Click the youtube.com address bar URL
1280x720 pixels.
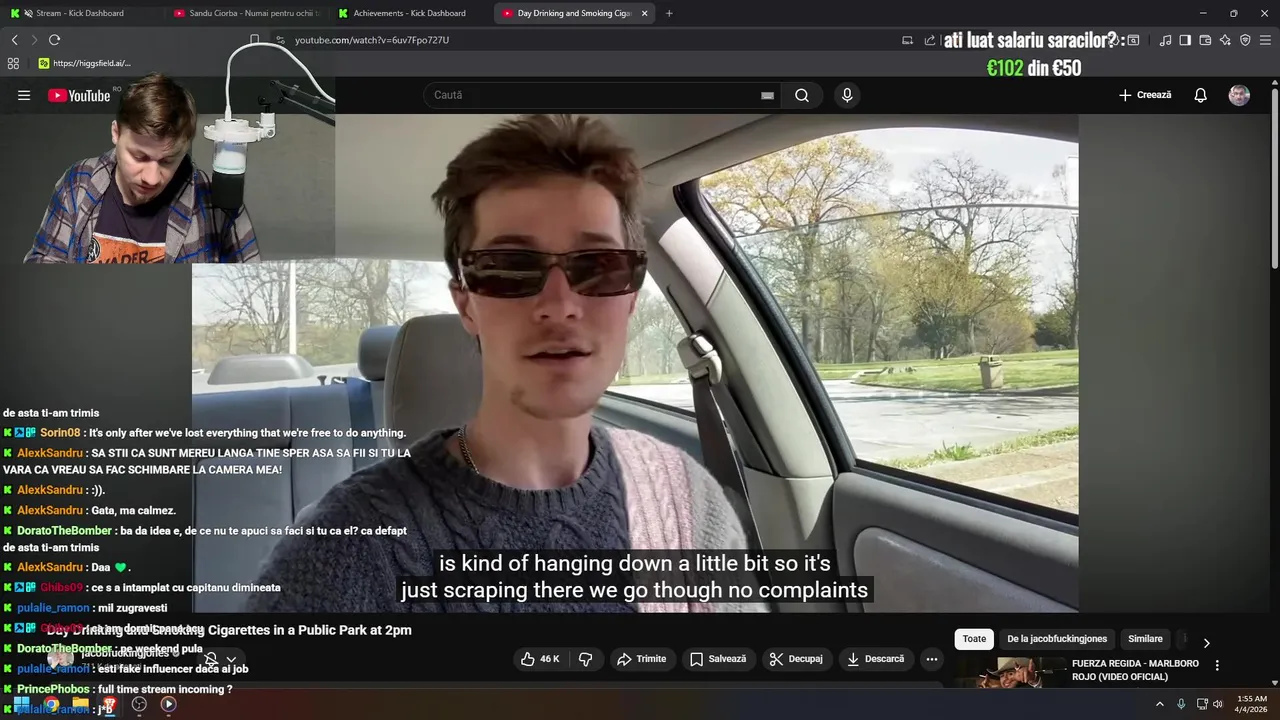click(372, 40)
